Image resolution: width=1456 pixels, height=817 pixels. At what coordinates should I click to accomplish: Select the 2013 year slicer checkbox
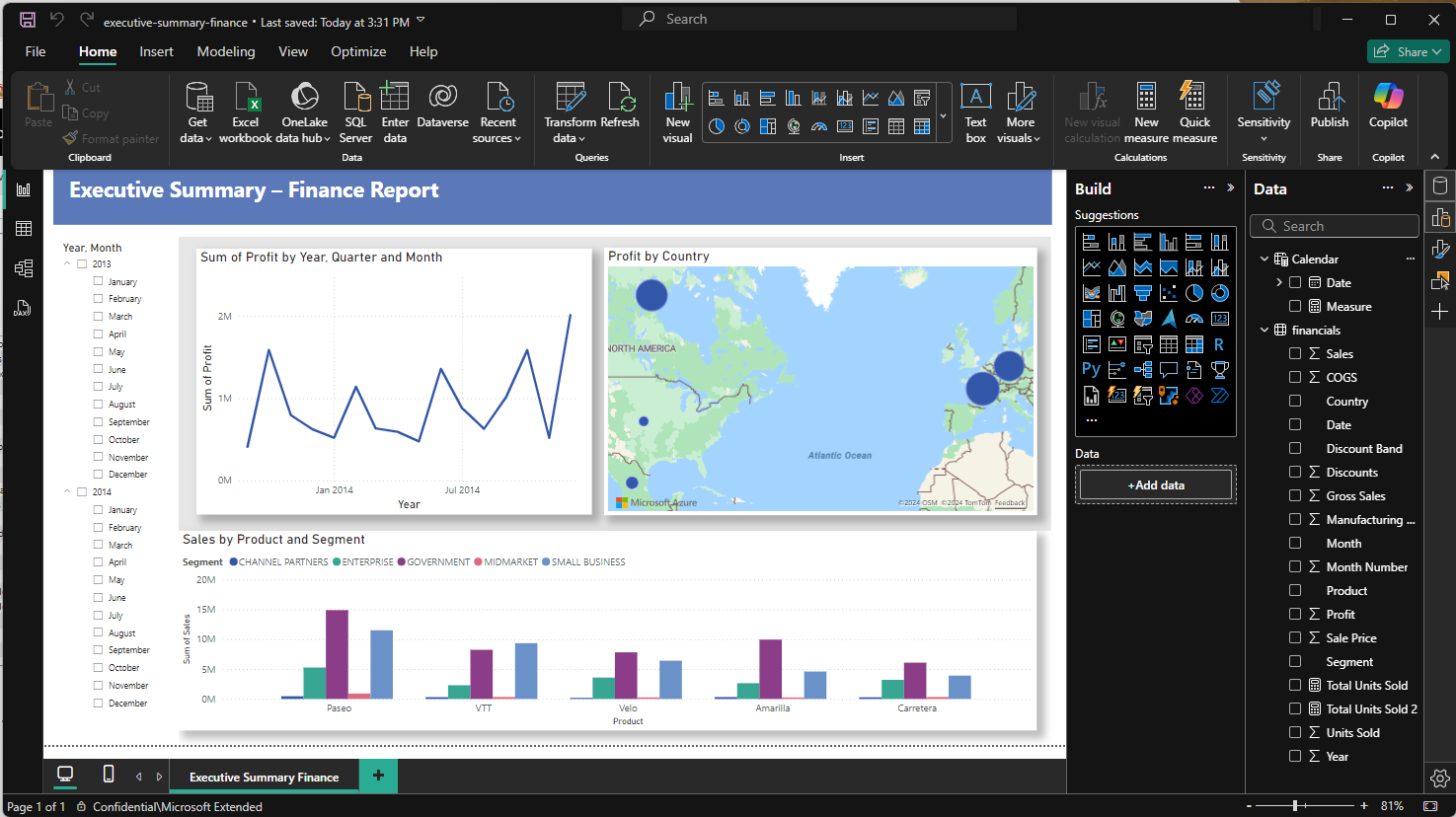coord(83,264)
